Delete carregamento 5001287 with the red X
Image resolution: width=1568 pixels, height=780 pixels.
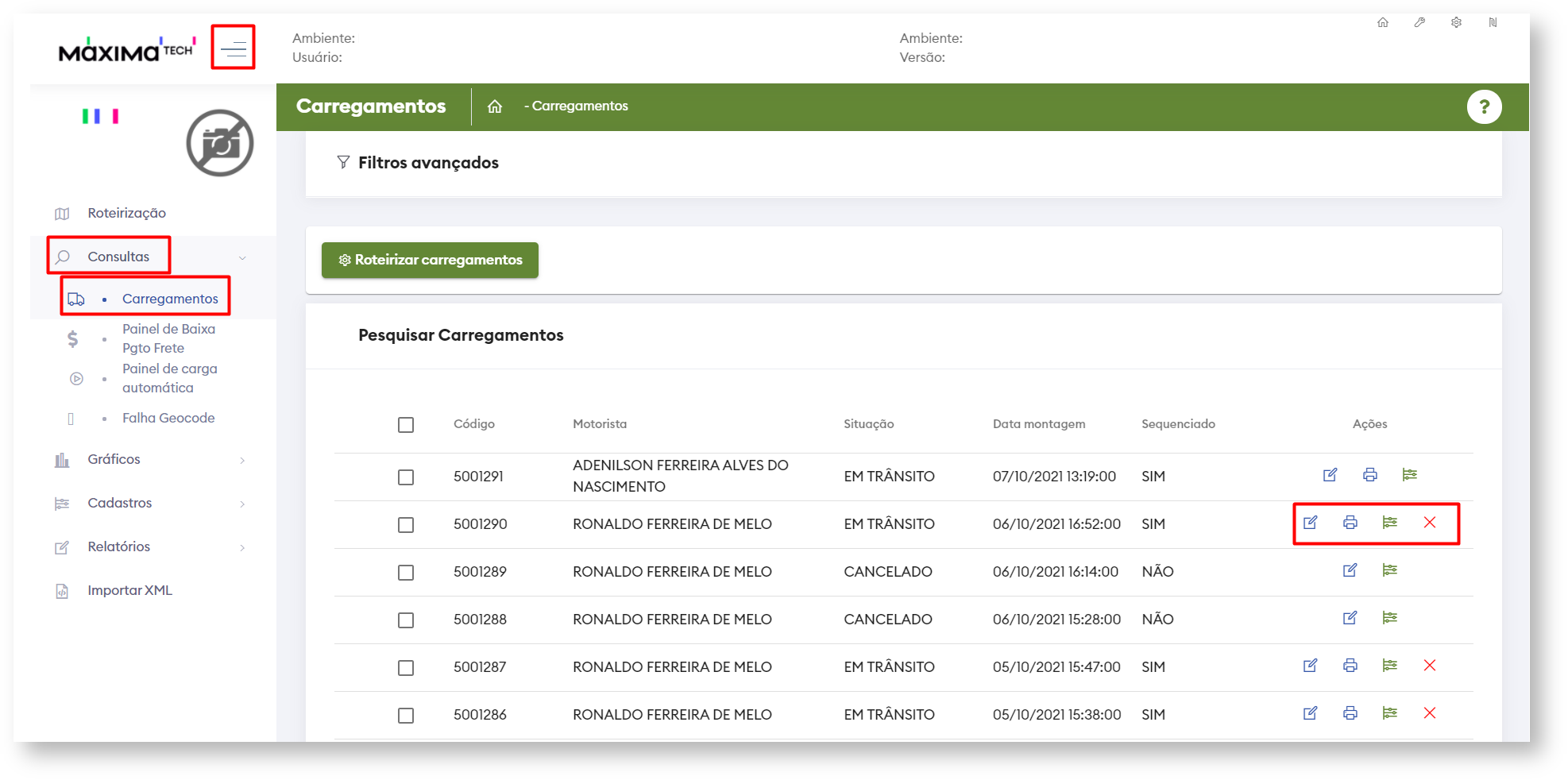[1429, 666]
